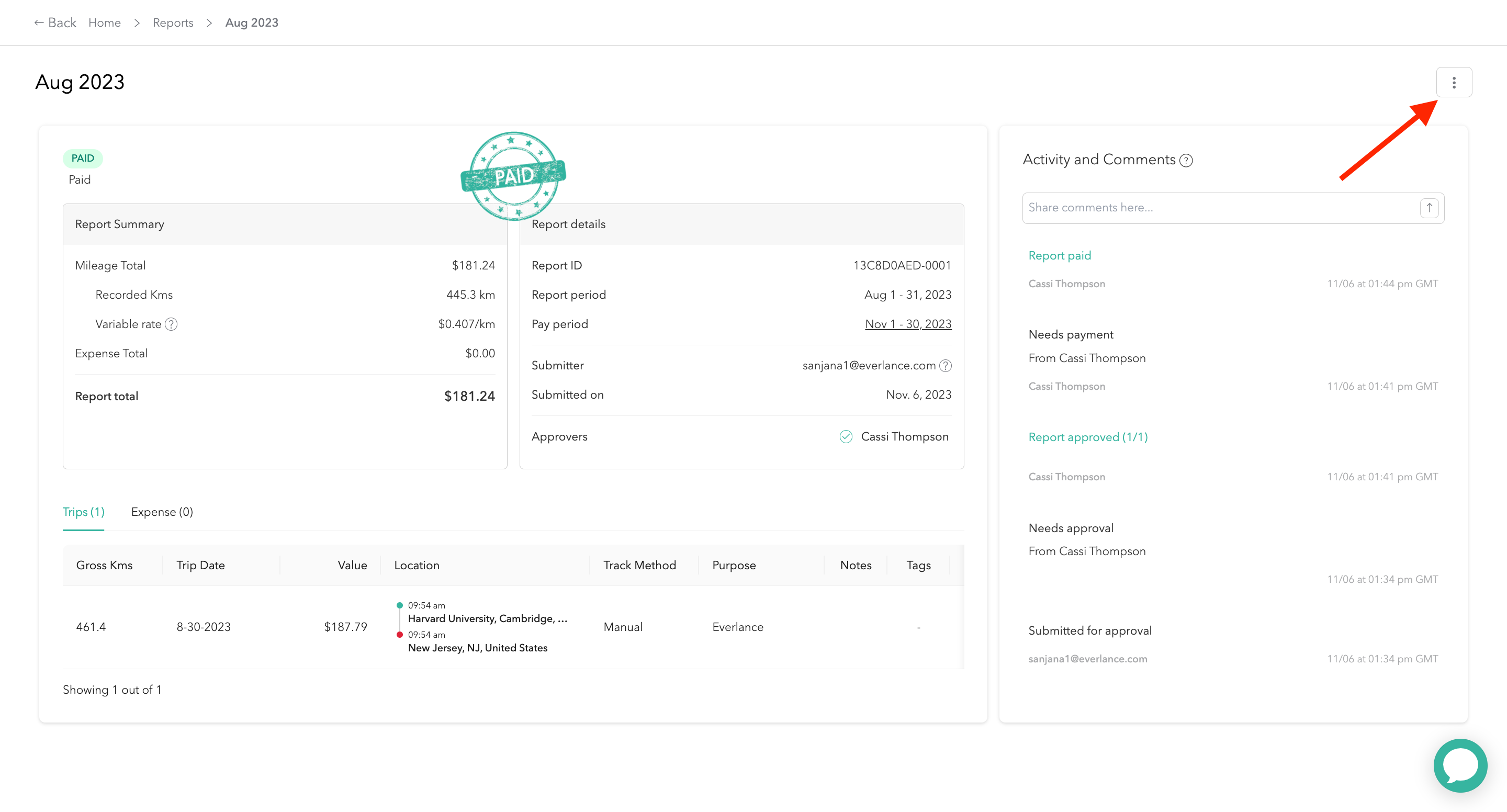Click the Gross Kms column header
Viewport: 1507px width, 812px height.
tap(104, 565)
